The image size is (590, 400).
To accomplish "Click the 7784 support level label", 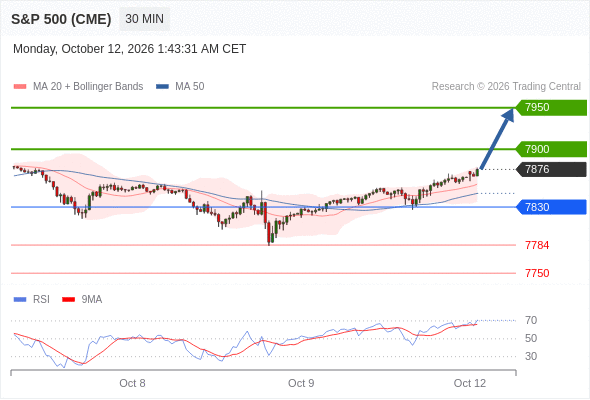I will click(537, 245).
